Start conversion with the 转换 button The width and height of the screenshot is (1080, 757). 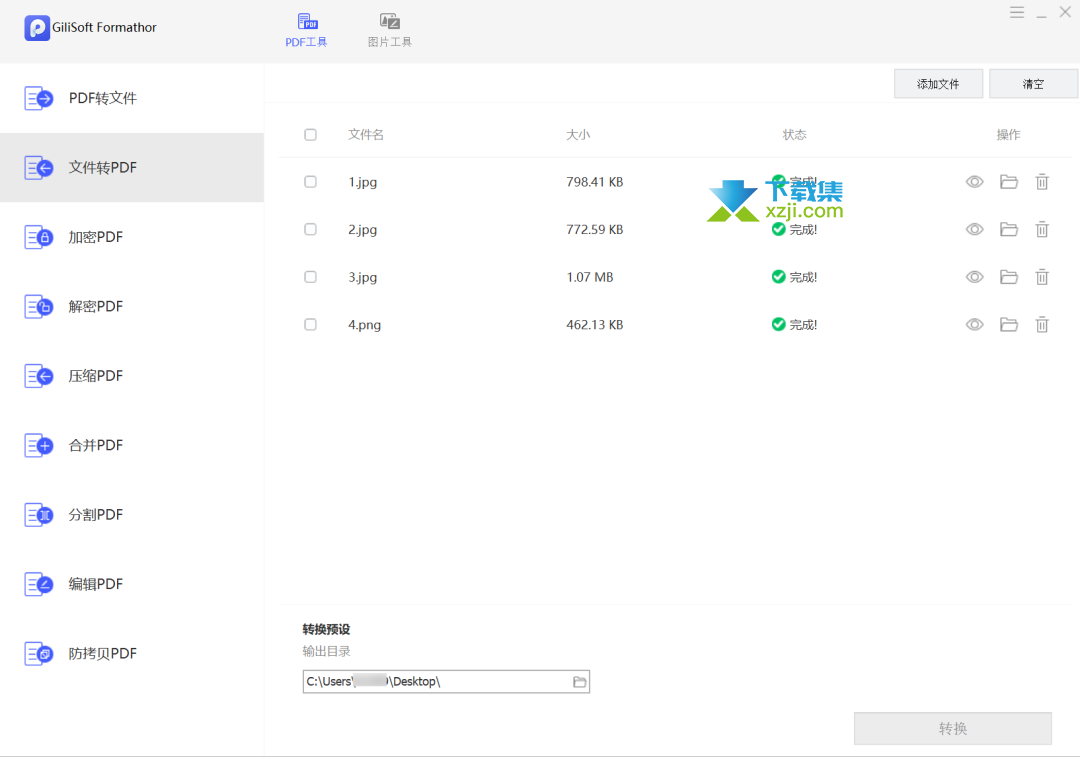(x=952, y=728)
